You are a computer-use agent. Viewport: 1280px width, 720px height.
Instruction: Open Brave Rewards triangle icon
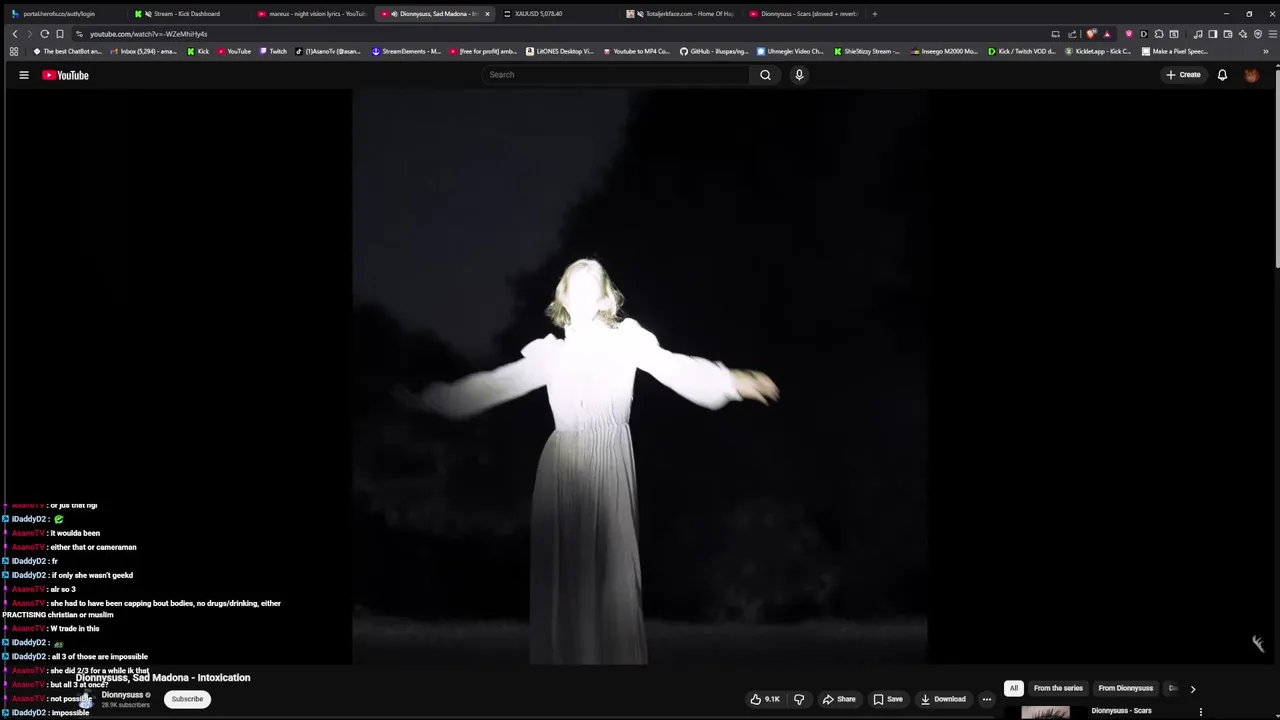[1107, 34]
